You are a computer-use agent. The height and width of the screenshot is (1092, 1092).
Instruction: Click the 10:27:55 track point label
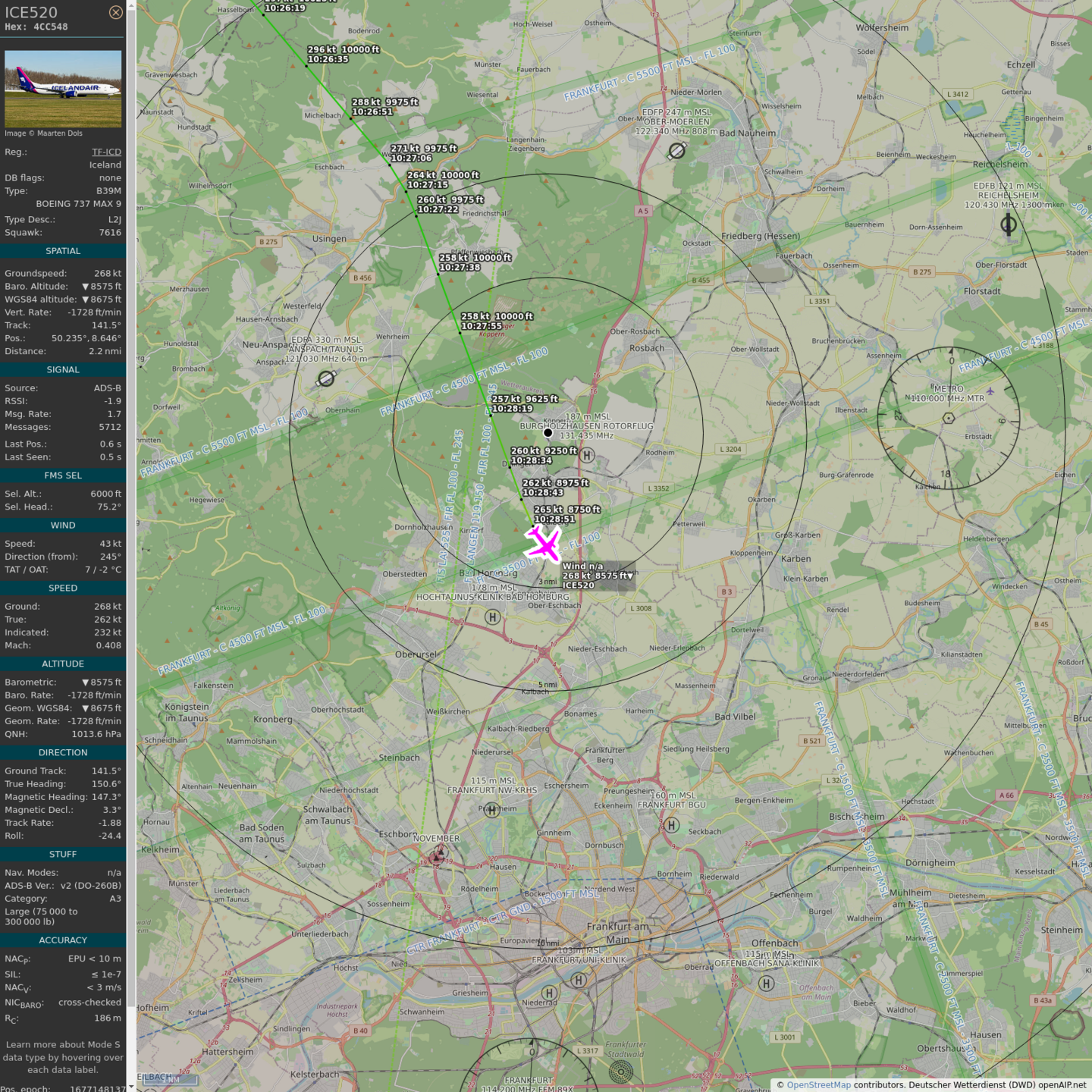pos(481,326)
